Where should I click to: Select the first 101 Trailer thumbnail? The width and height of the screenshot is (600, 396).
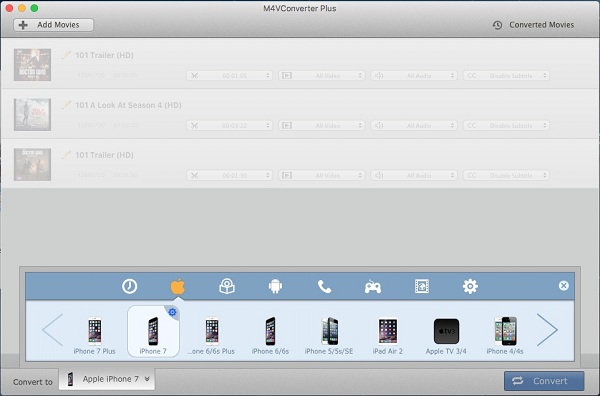(33, 65)
